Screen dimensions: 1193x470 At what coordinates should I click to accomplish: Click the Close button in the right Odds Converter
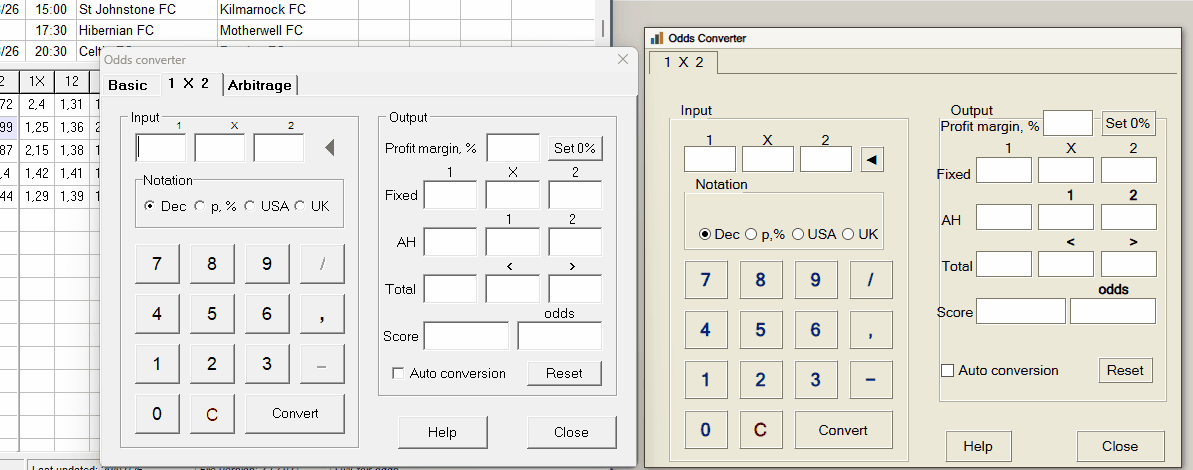[x=1120, y=446]
